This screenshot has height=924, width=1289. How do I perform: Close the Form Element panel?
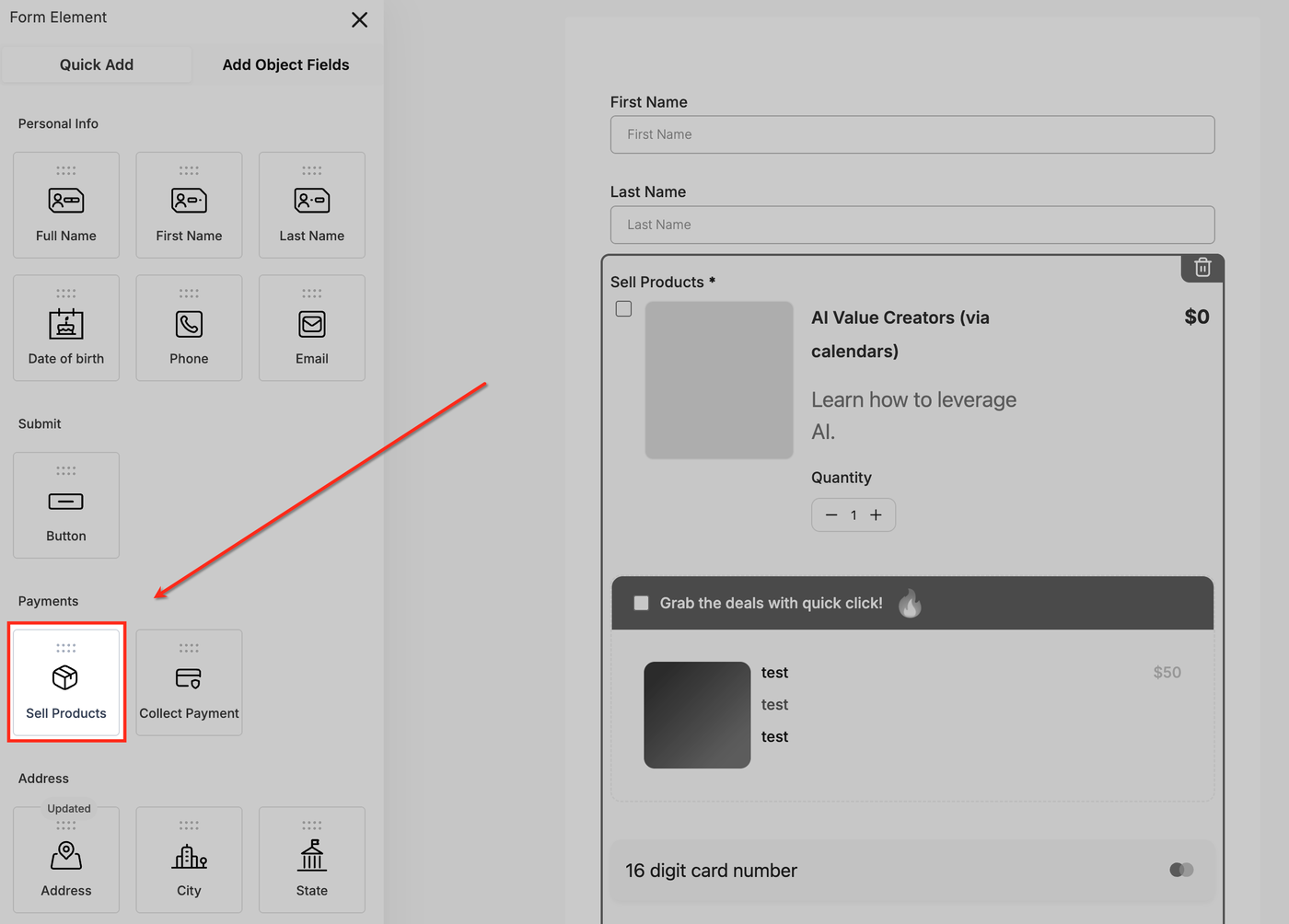(x=359, y=20)
